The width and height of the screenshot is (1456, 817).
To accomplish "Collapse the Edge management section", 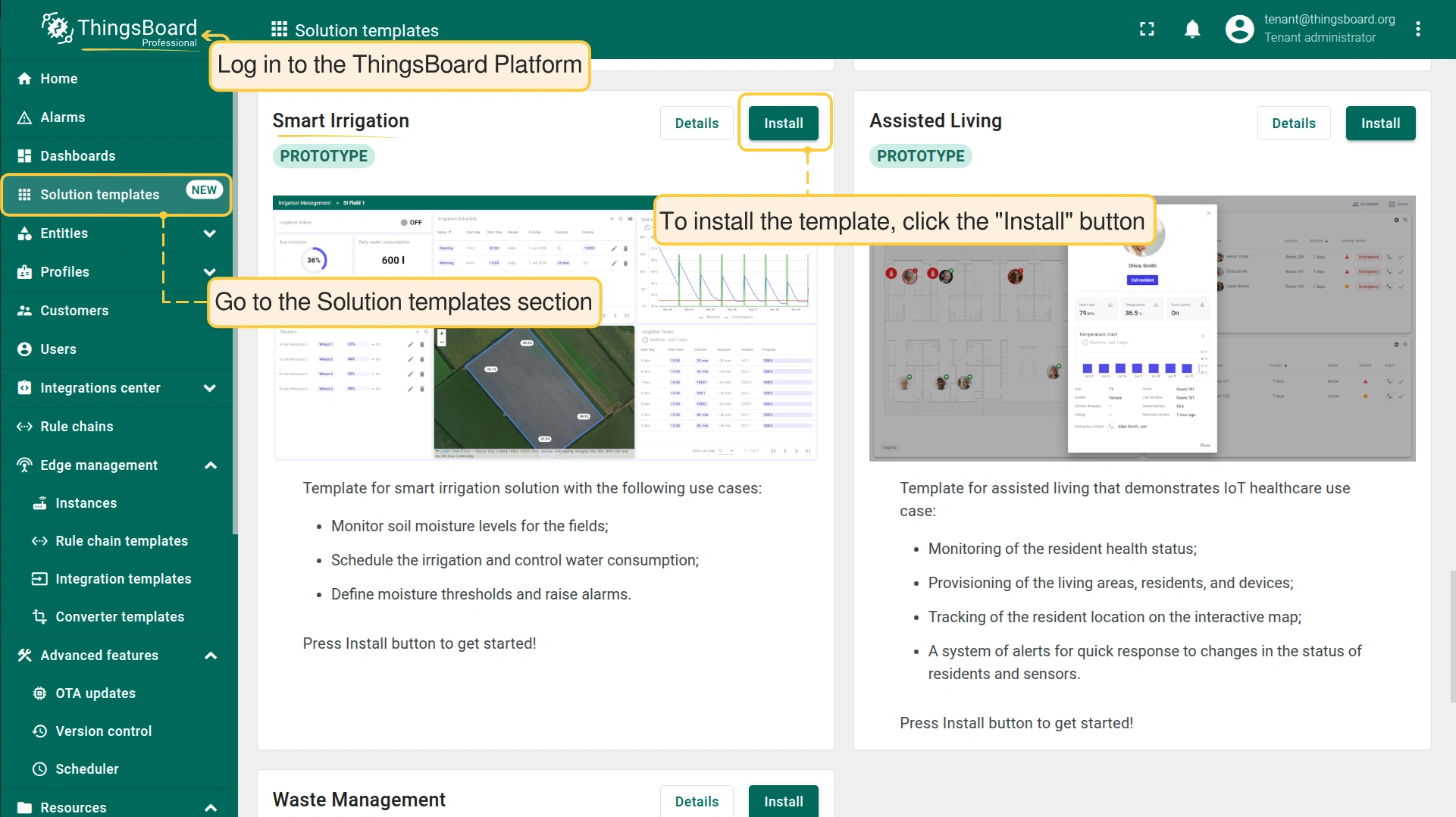I will point(210,465).
